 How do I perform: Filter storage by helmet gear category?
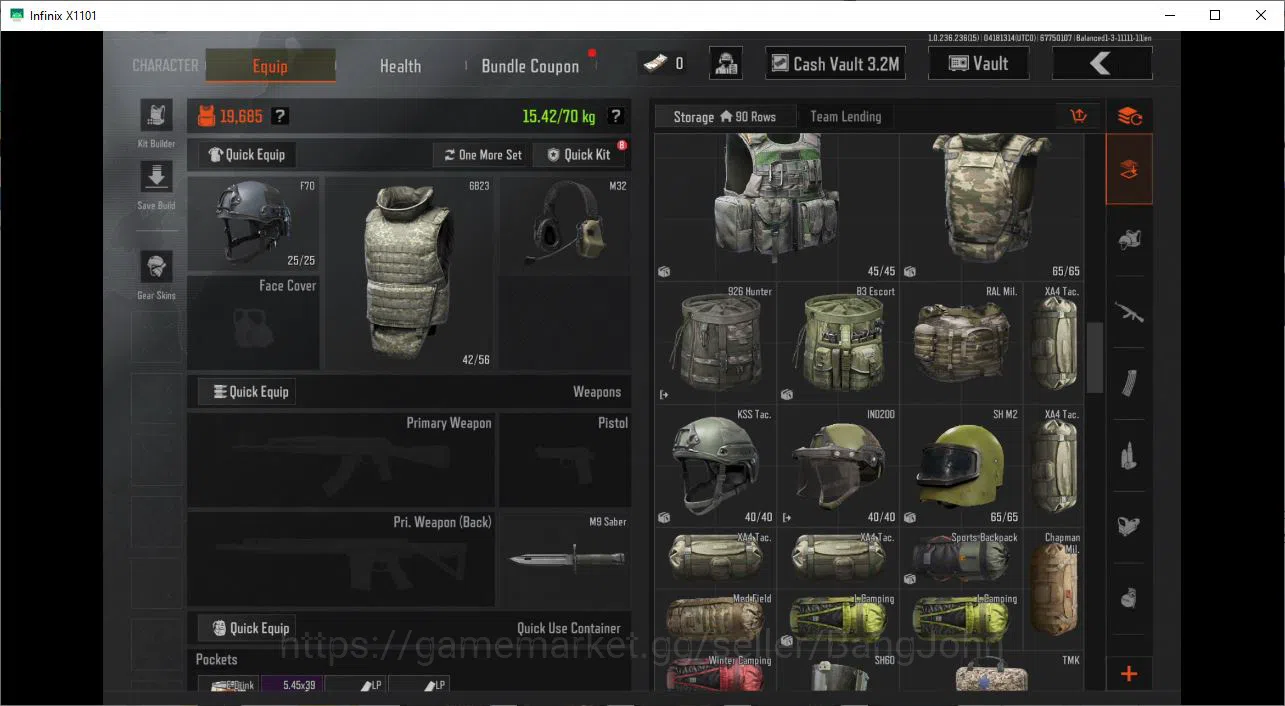tap(1129, 241)
